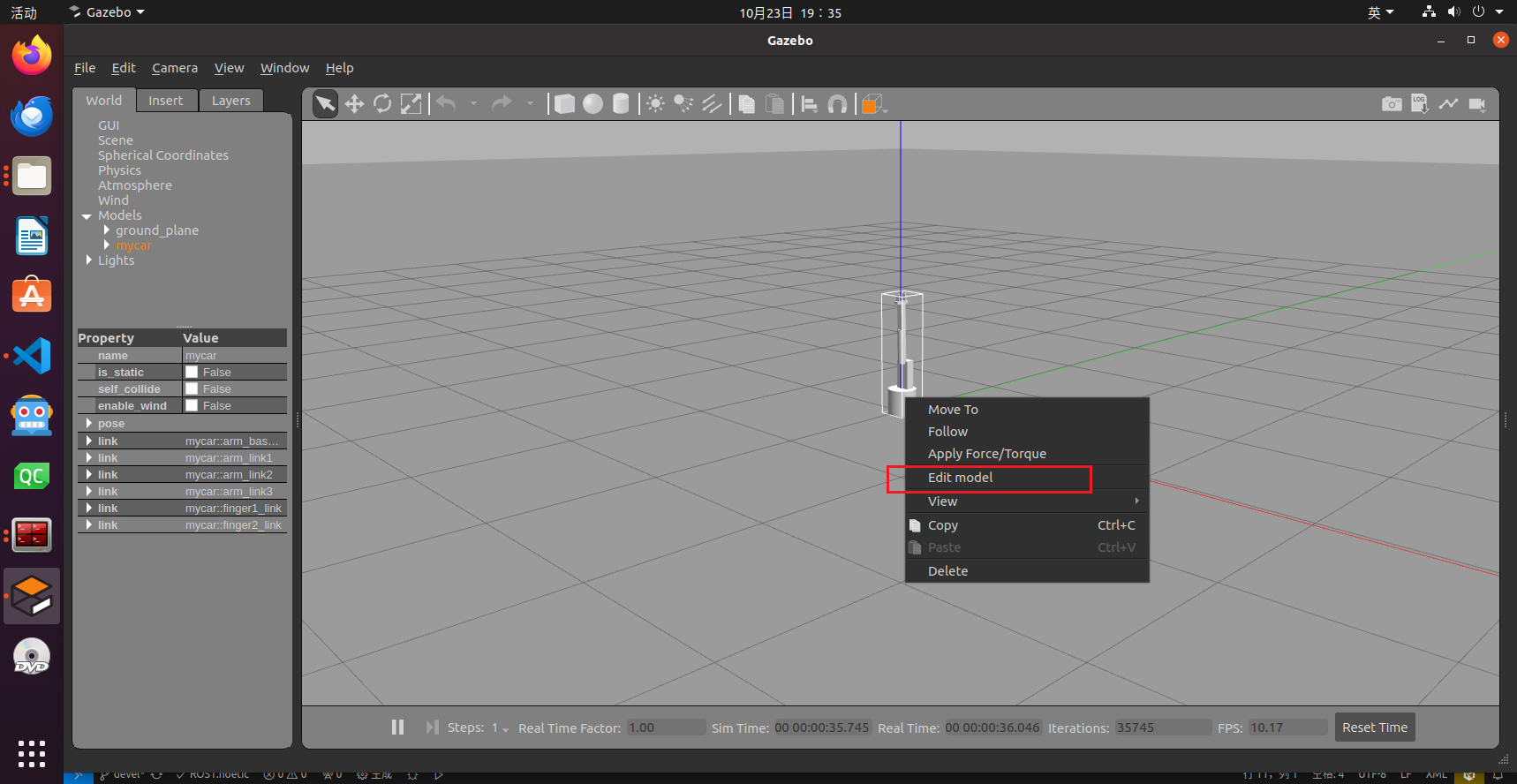This screenshot has width=1517, height=784.
Task: Open the redo history dropdown arrow
Action: click(x=530, y=104)
